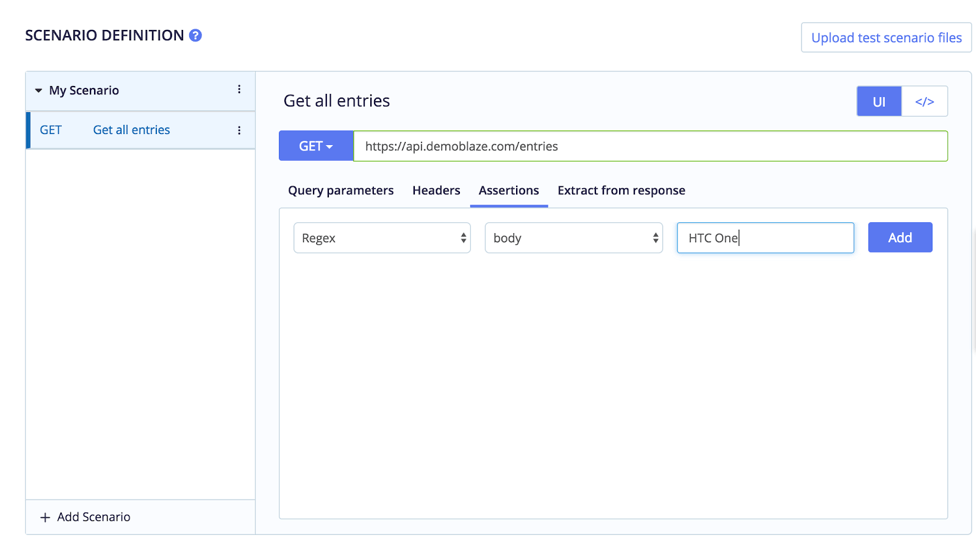Select the Get all entries request item
This screenshot has height=537, width=976.
[x=141, y=130]
